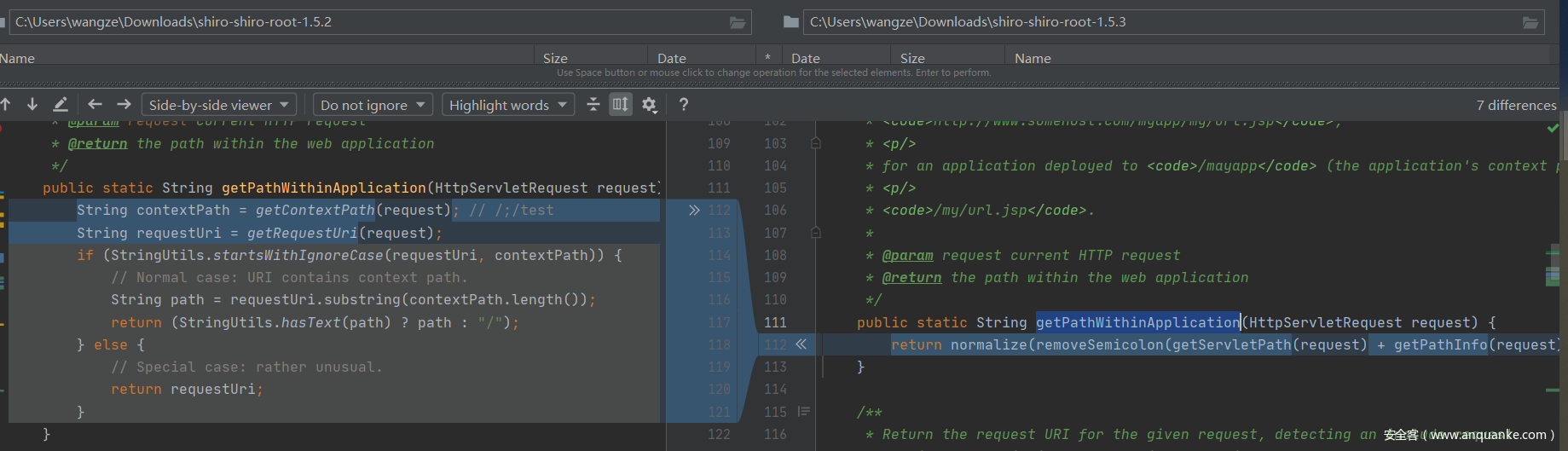Image resolution: width=1568 pixels, height=451 pixels.
Task: Accept right change with double left chevron
Action: [x=801, y=344]
